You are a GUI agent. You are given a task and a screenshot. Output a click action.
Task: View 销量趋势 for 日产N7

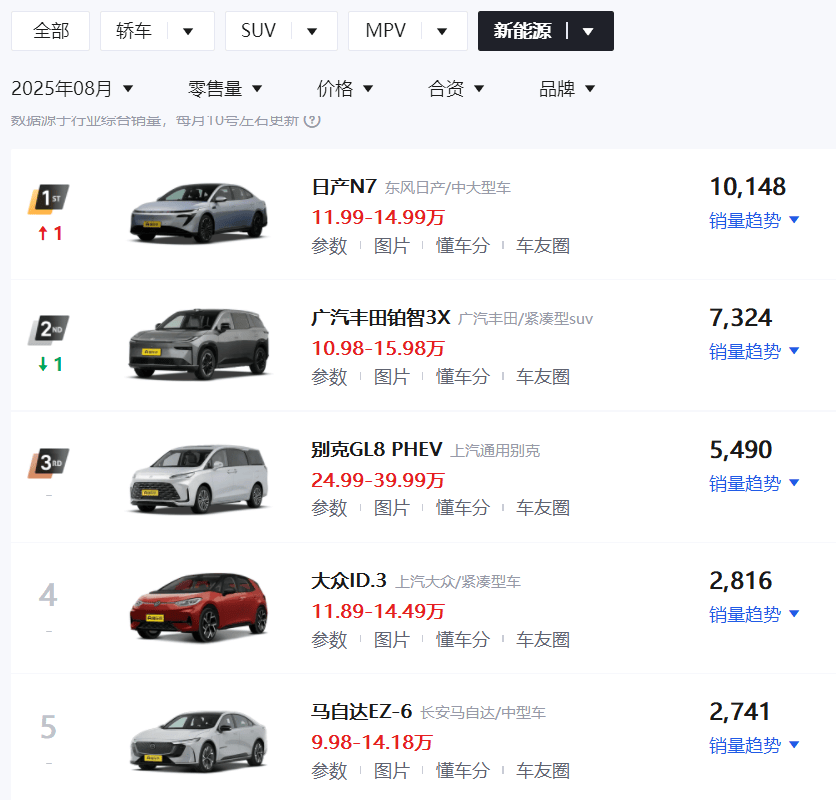754,220
